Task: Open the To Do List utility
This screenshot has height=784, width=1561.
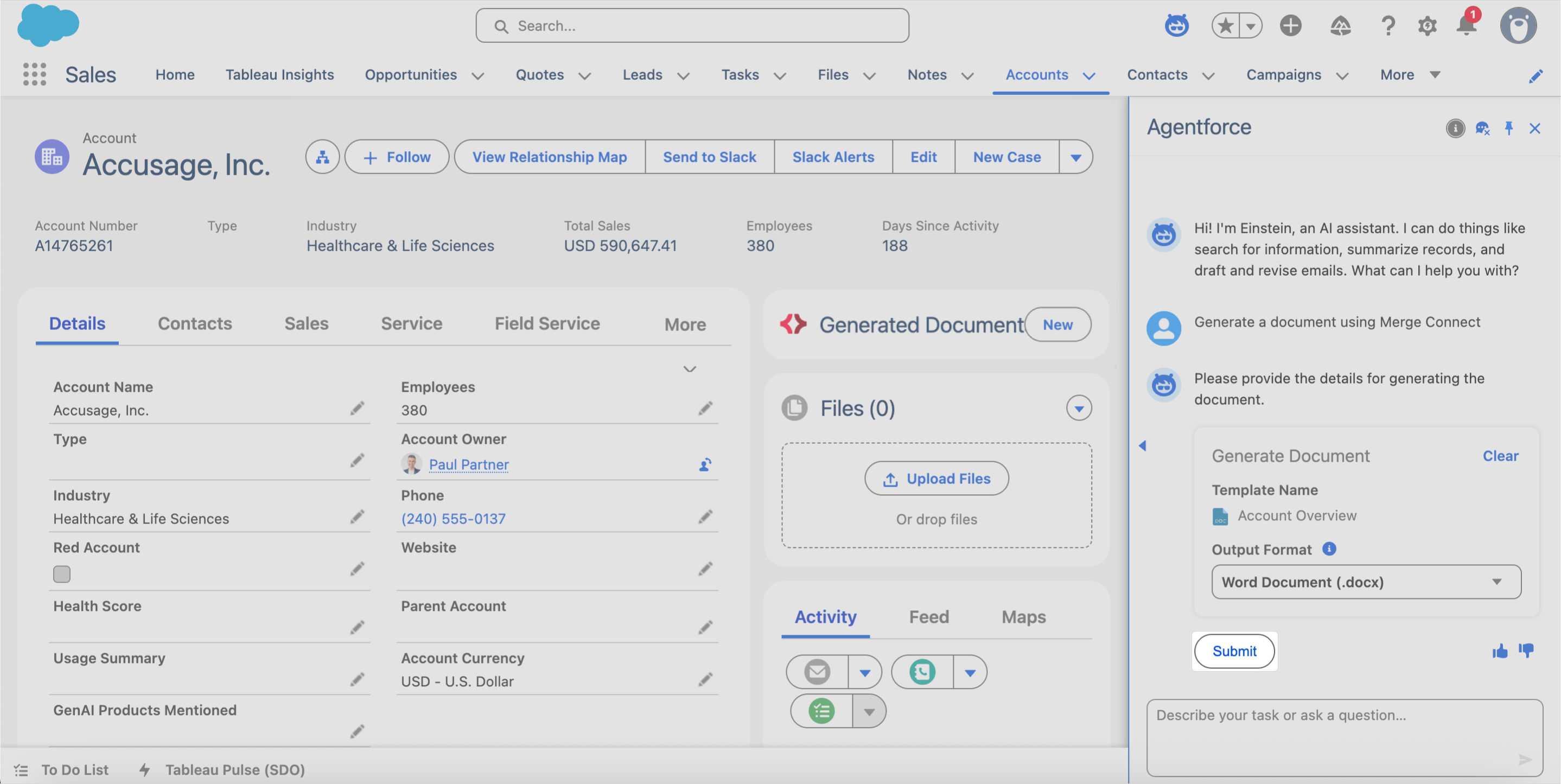Action: 62,769
